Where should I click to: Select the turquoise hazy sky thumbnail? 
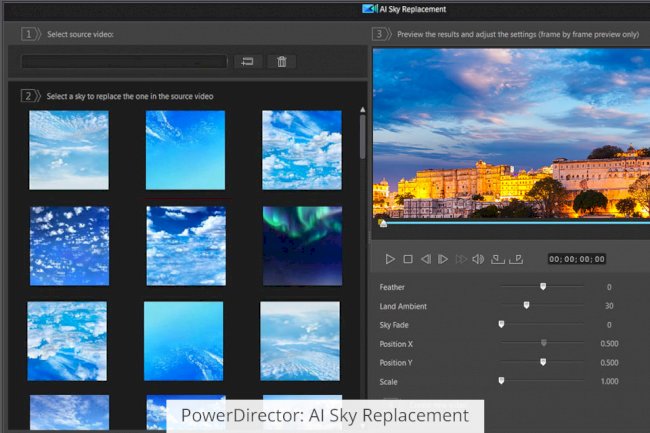[x=184, y=341]
